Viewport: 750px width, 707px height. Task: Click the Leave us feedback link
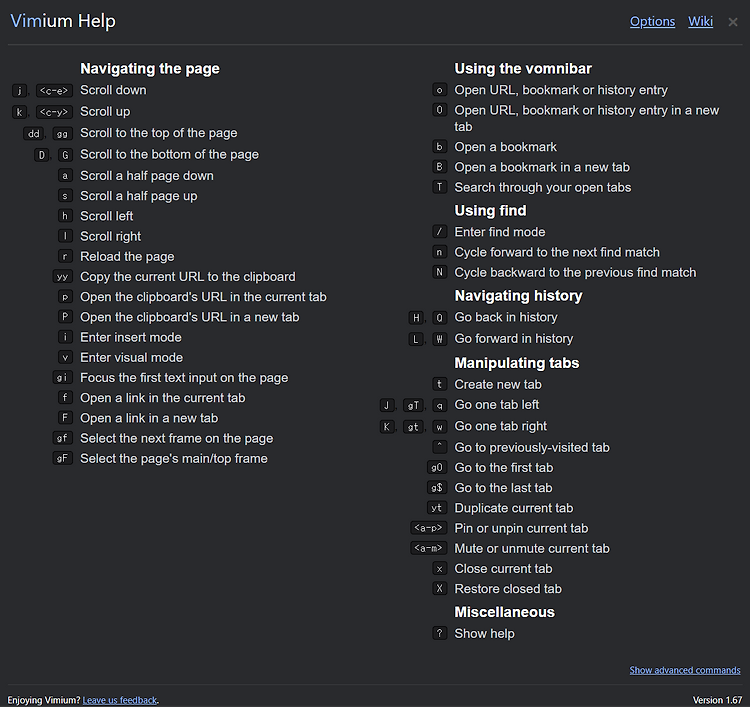(x=120, y=700)
